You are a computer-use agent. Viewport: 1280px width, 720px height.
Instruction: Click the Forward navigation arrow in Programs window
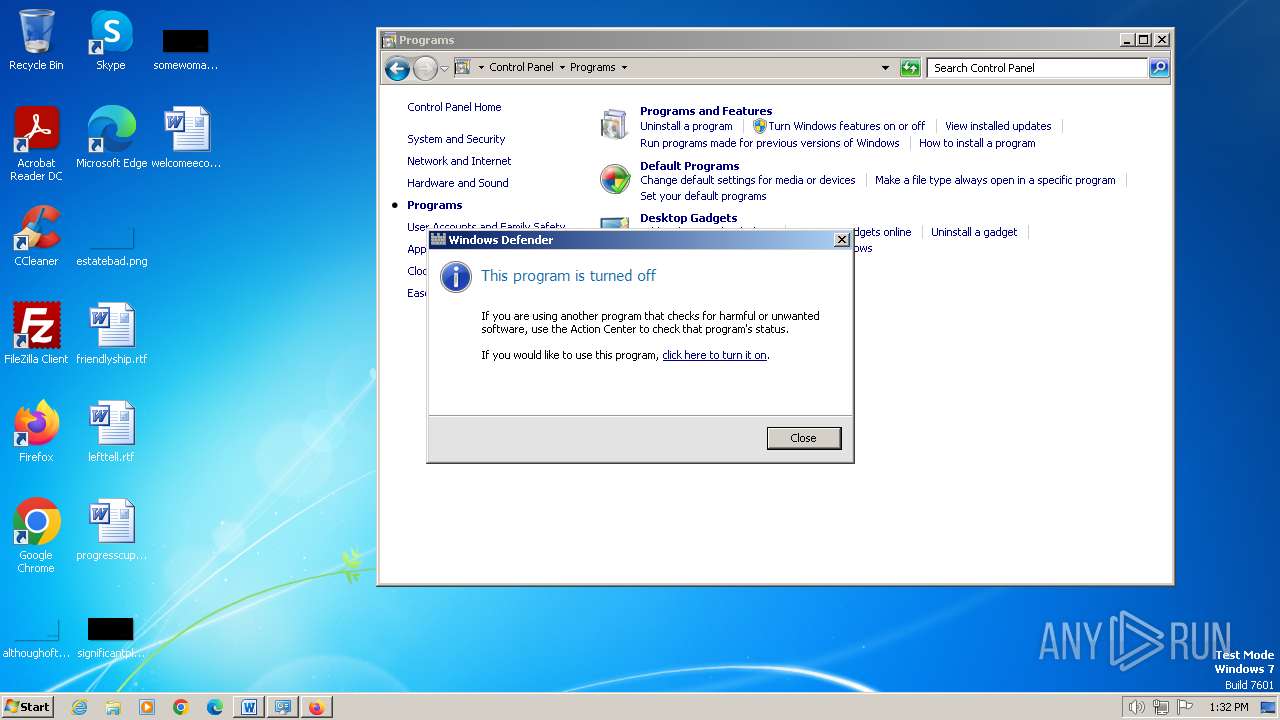[425, 68]
